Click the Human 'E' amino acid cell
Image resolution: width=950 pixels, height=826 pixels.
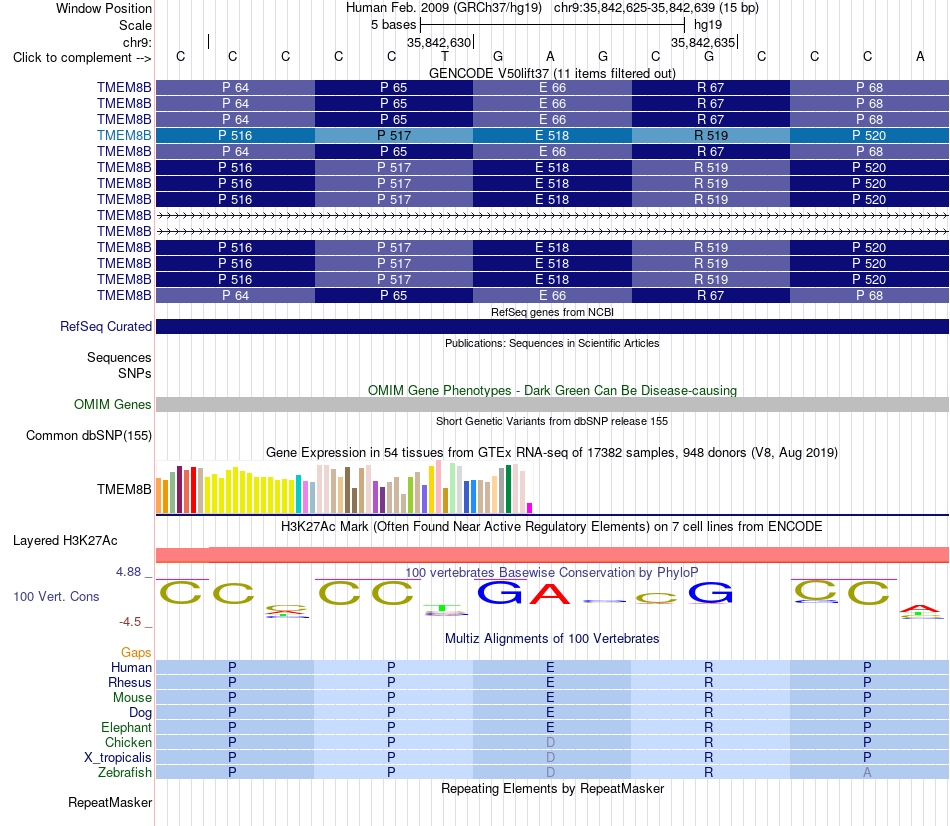click(551, 667)
